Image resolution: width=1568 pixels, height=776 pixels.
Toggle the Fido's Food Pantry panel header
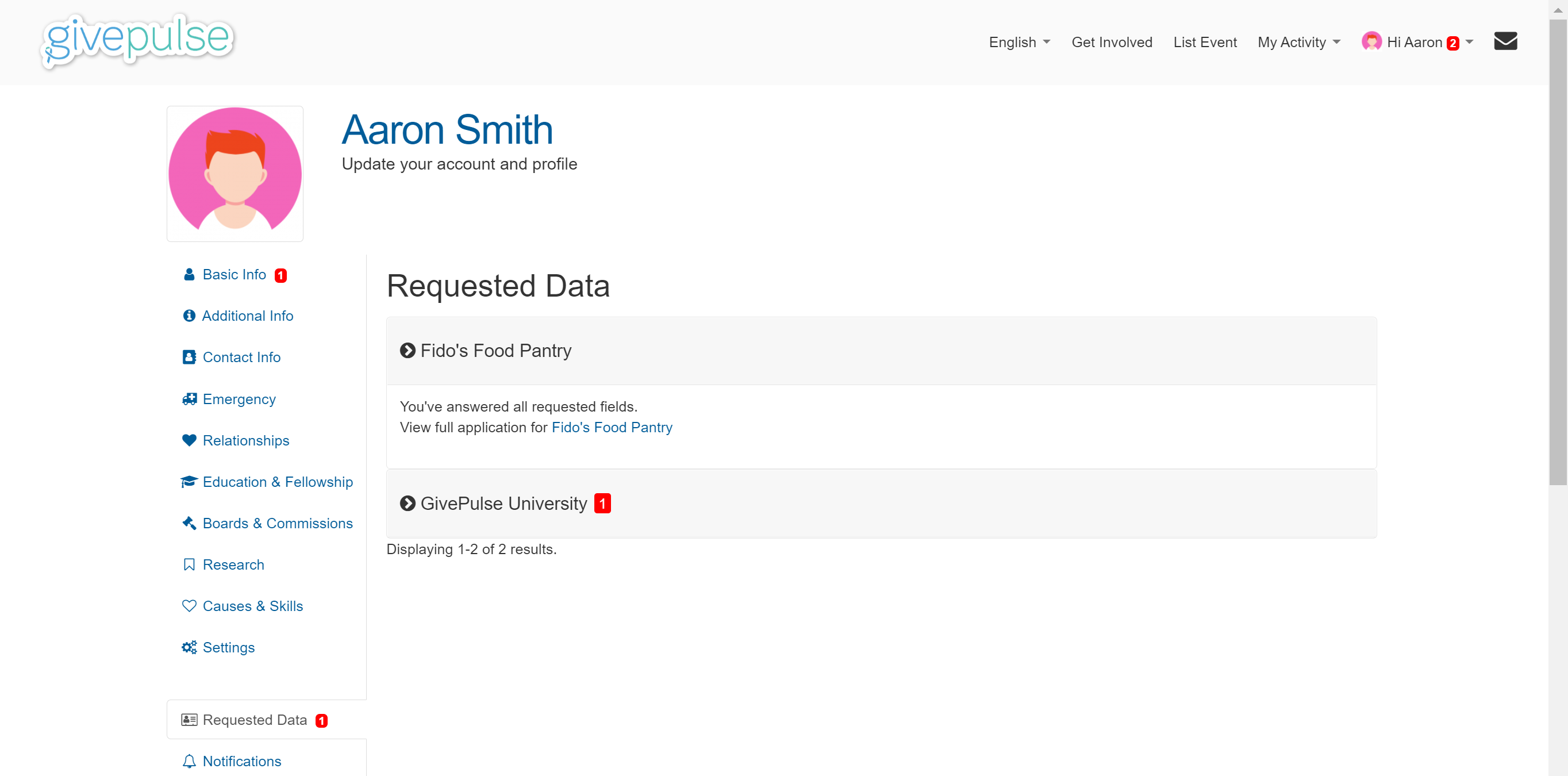[x=881, y=351]
